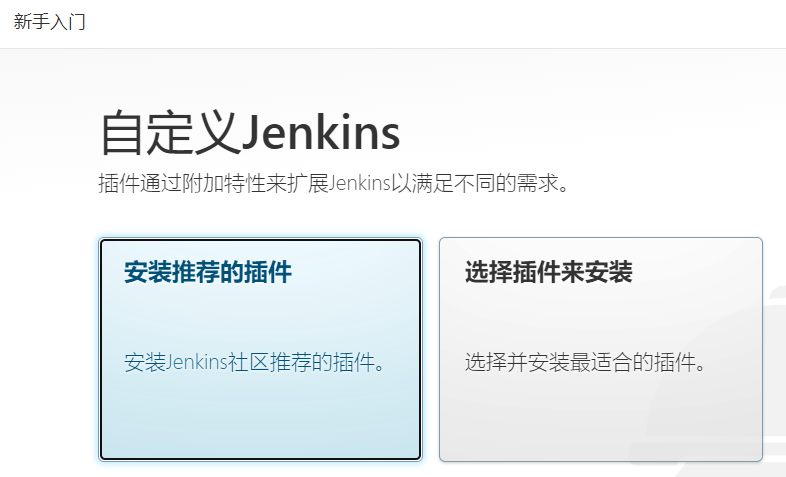Viewport: 786px width, 477px height.
Task: Click the 新手入门 header title
Action: tap(49, 22)
